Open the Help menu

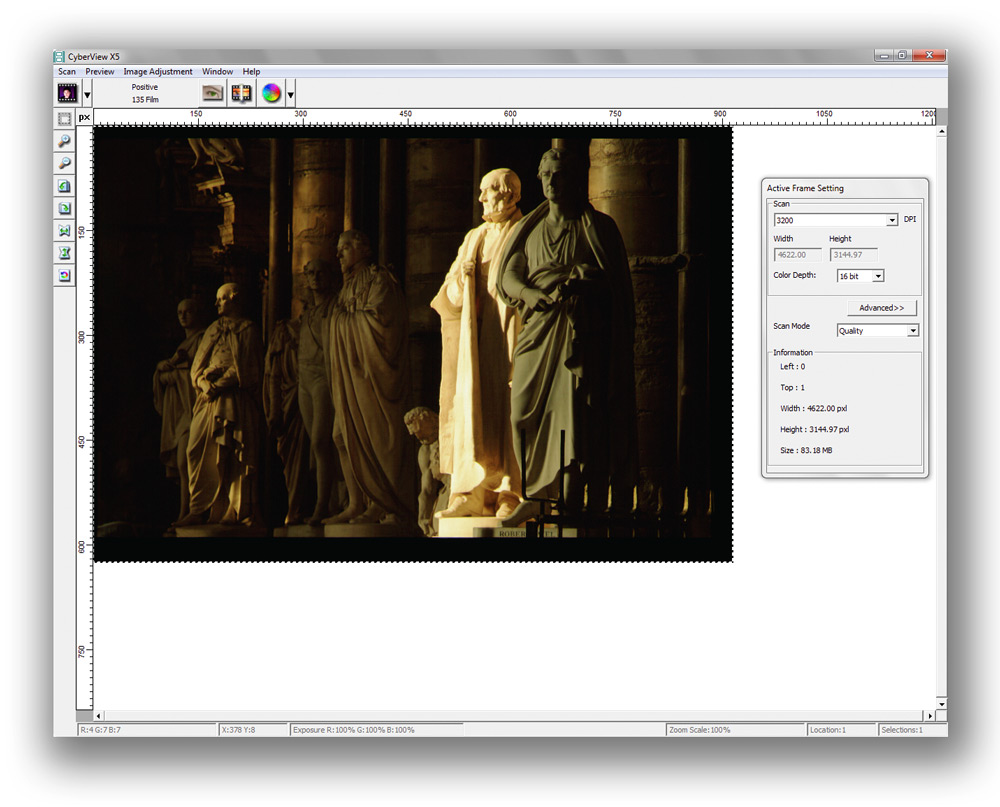[251, 71]
